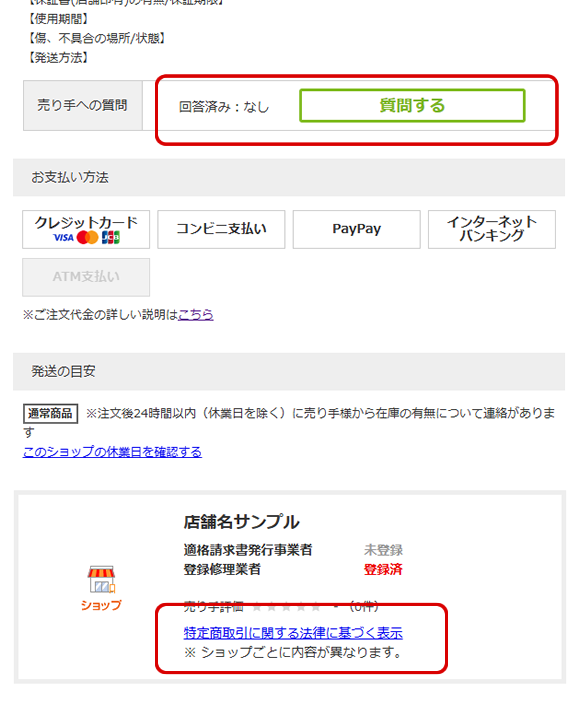Click the Mastercard logo icon
Viewport: 580px width, 703px height.
click(87, 238)
